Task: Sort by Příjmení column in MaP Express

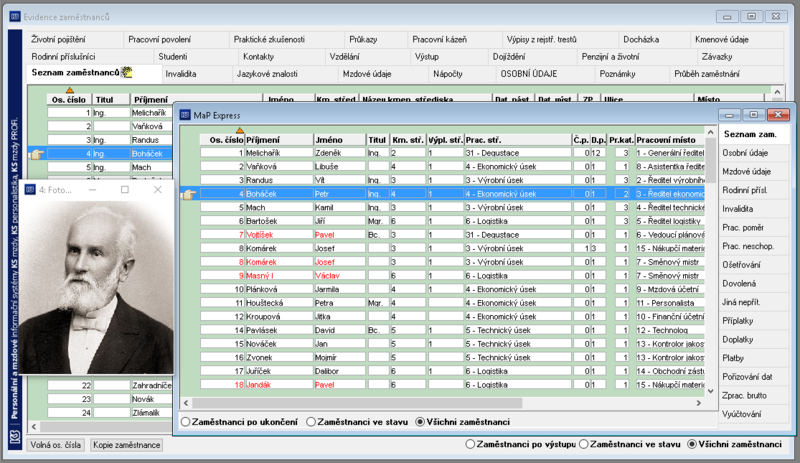Action: pos(279,140)
